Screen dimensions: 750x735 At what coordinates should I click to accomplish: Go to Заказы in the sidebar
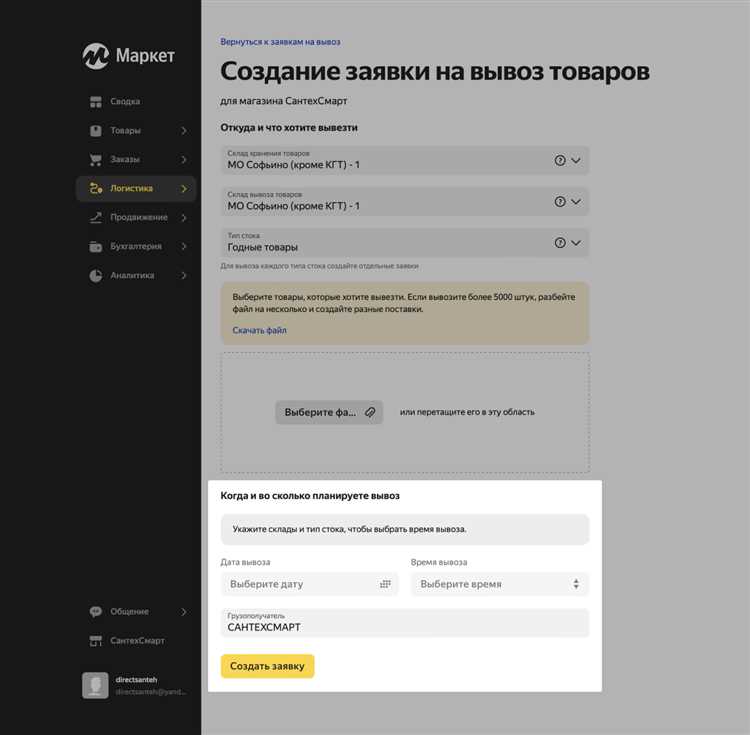[125, 160]
